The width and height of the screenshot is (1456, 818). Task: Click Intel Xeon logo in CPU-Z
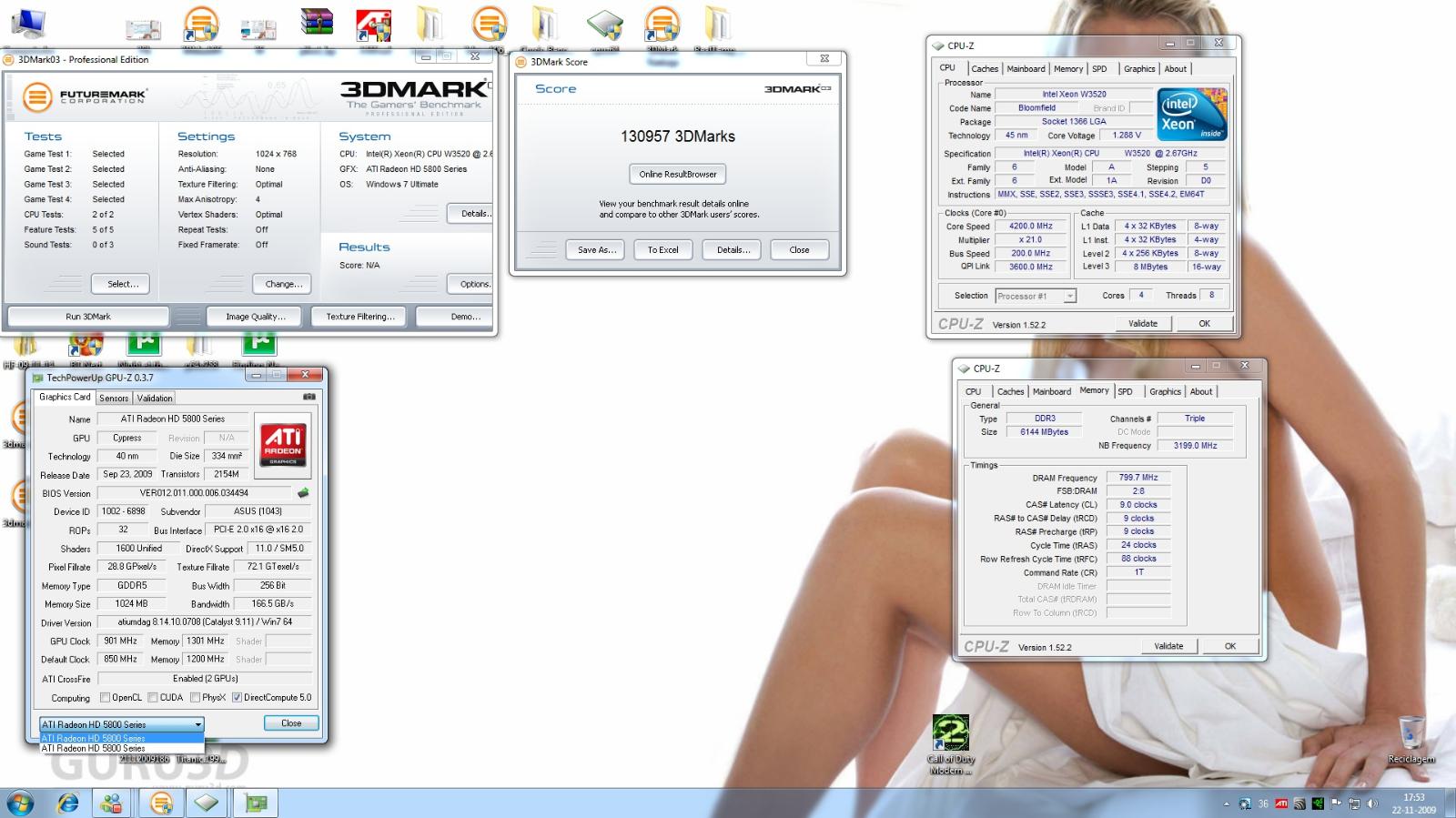(1192, 114)
